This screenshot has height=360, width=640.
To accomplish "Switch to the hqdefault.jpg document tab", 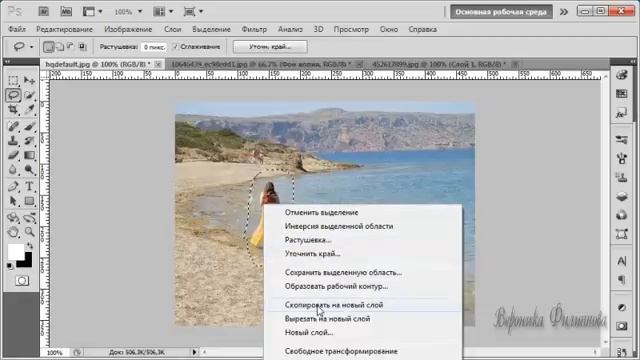I will click(98, 64).
